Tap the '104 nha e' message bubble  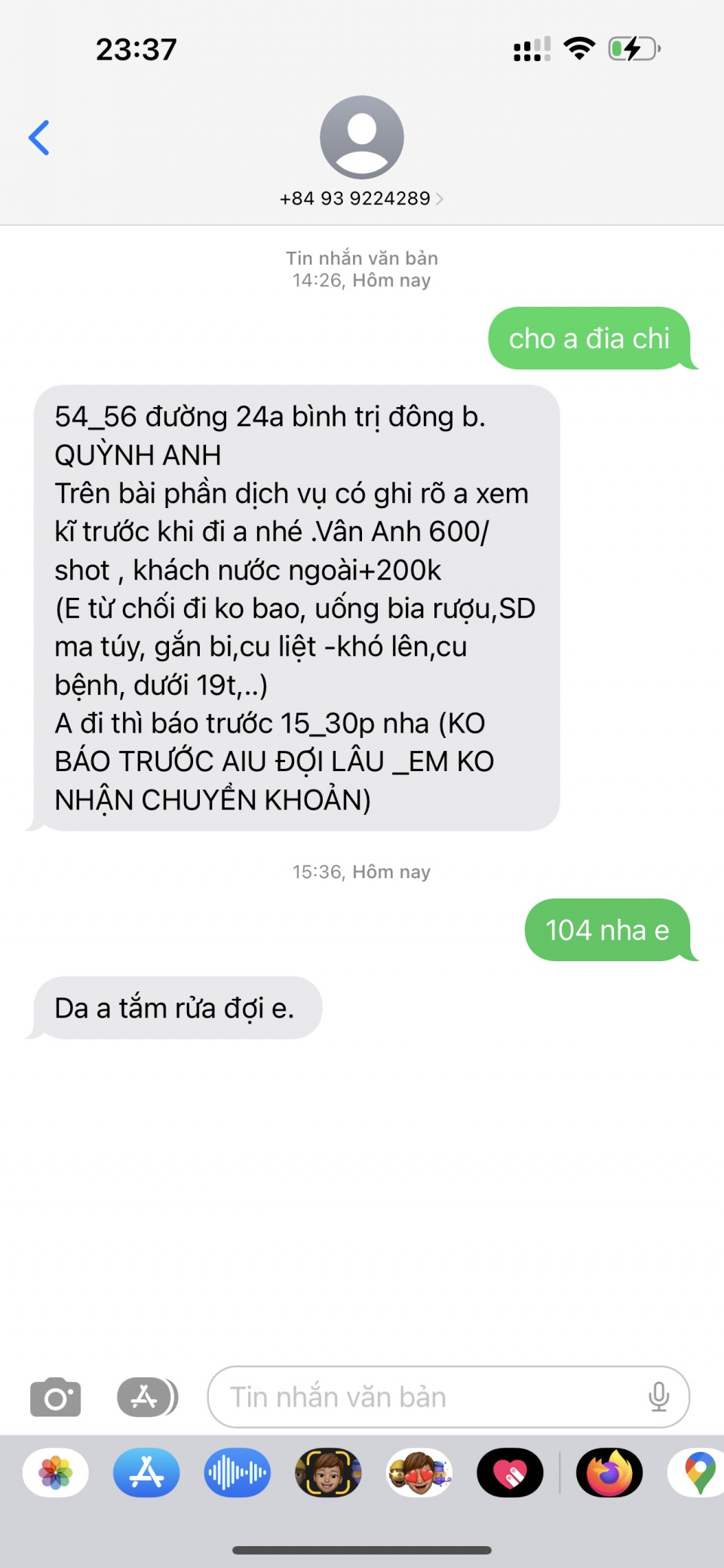tap(608, 929)
